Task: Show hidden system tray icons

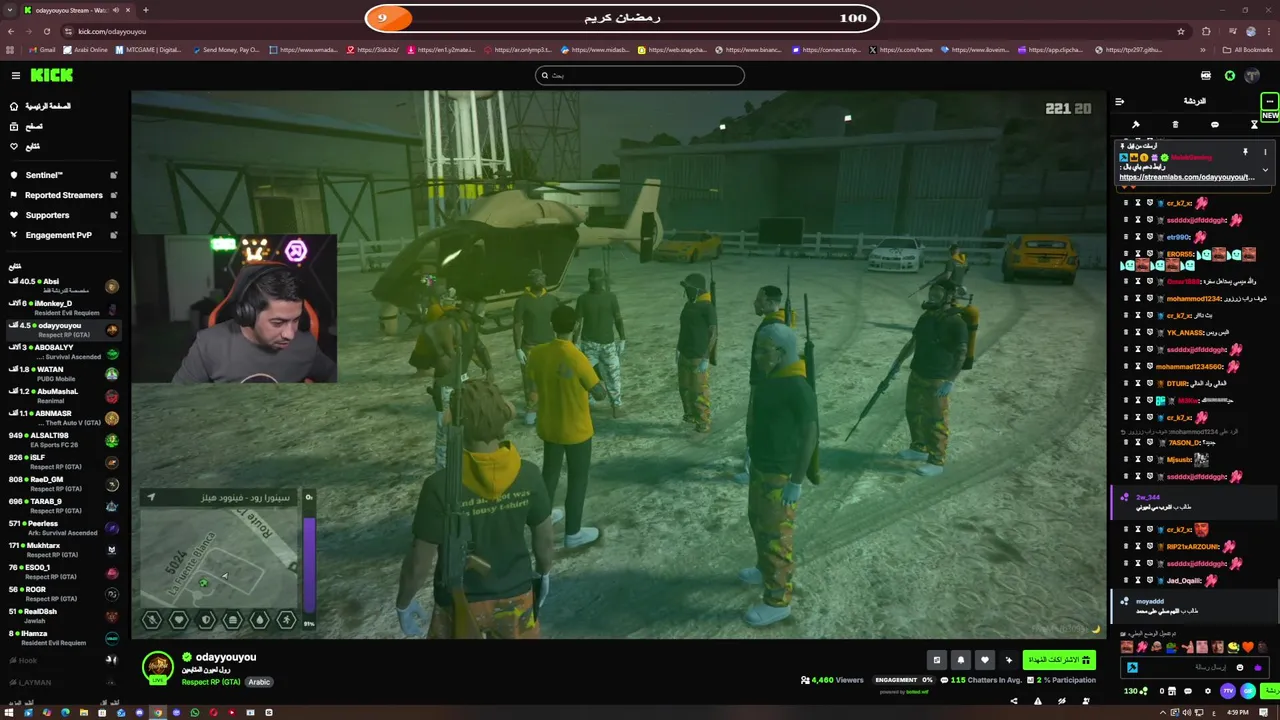Action: [x=1162, y=712]
